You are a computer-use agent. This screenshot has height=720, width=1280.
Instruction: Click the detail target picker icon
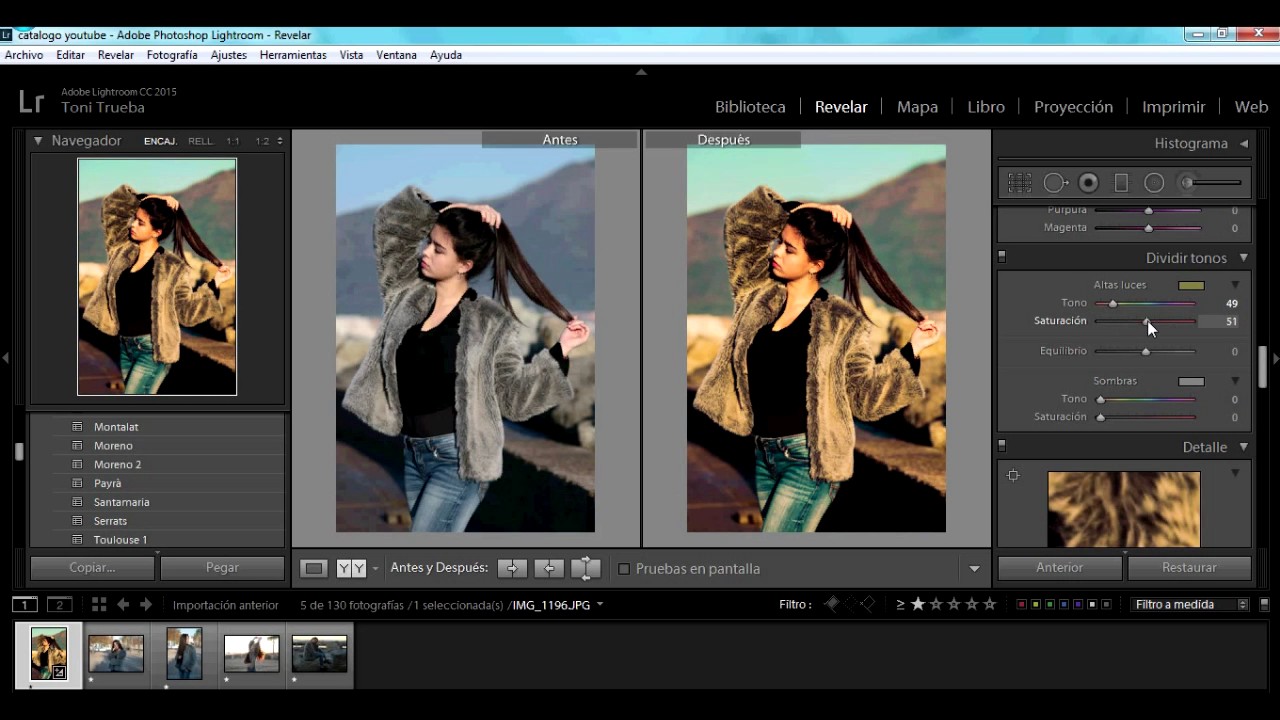1013,475
